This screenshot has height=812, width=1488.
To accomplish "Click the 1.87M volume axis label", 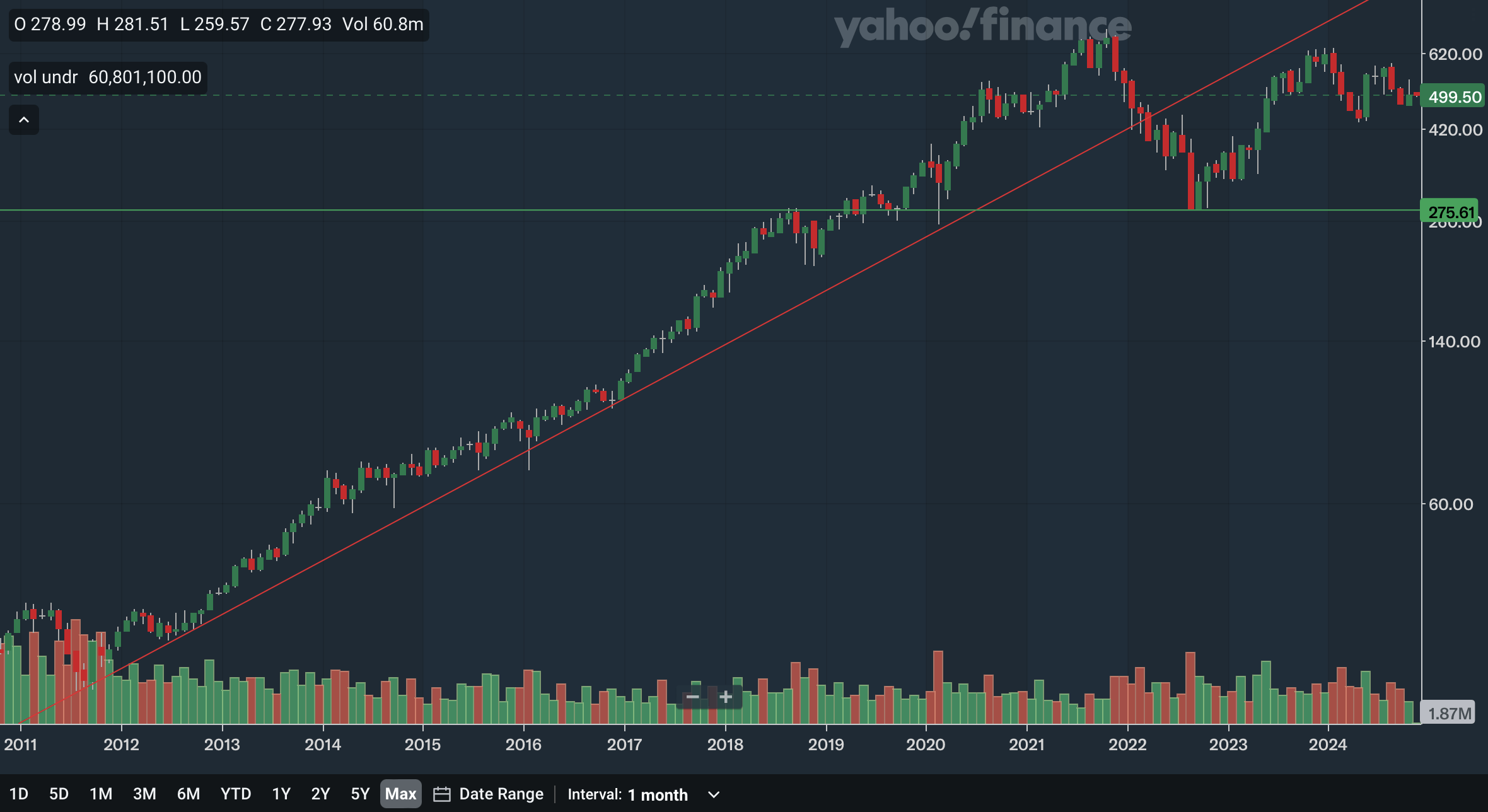I will point(1449,714).
